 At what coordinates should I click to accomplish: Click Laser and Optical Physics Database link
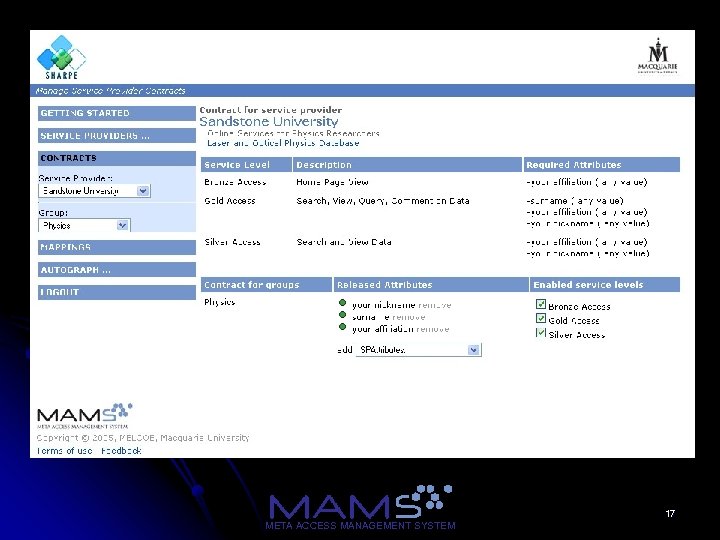[283, 143]
